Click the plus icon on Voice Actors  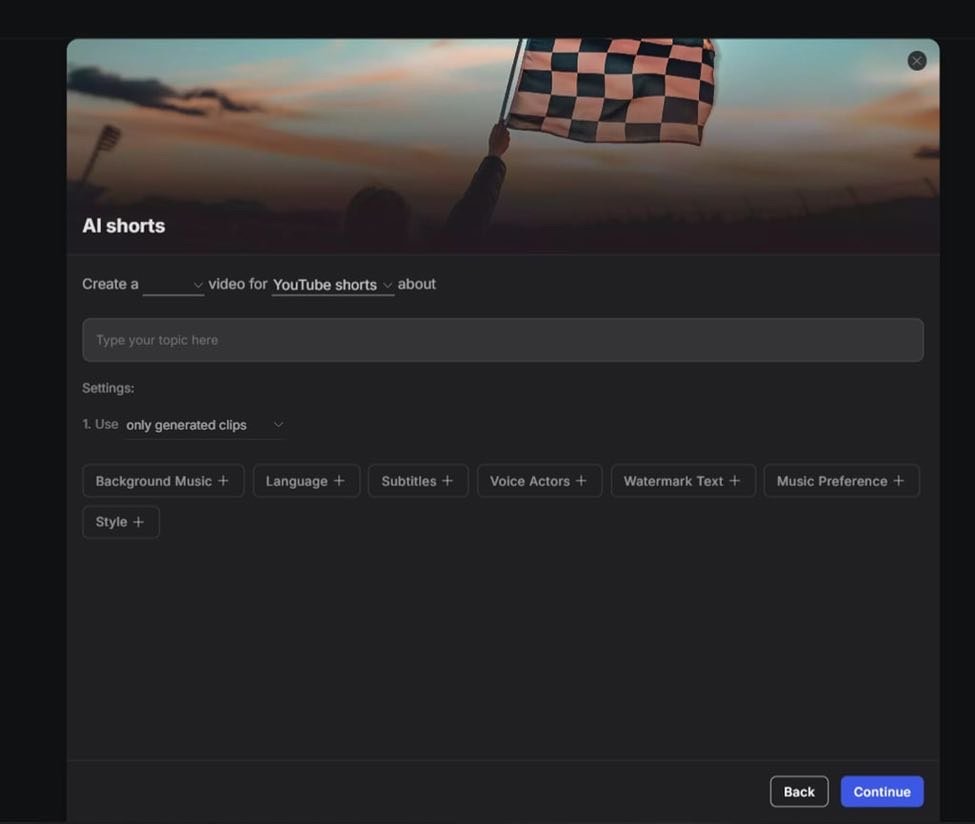(x=581, y=481)
